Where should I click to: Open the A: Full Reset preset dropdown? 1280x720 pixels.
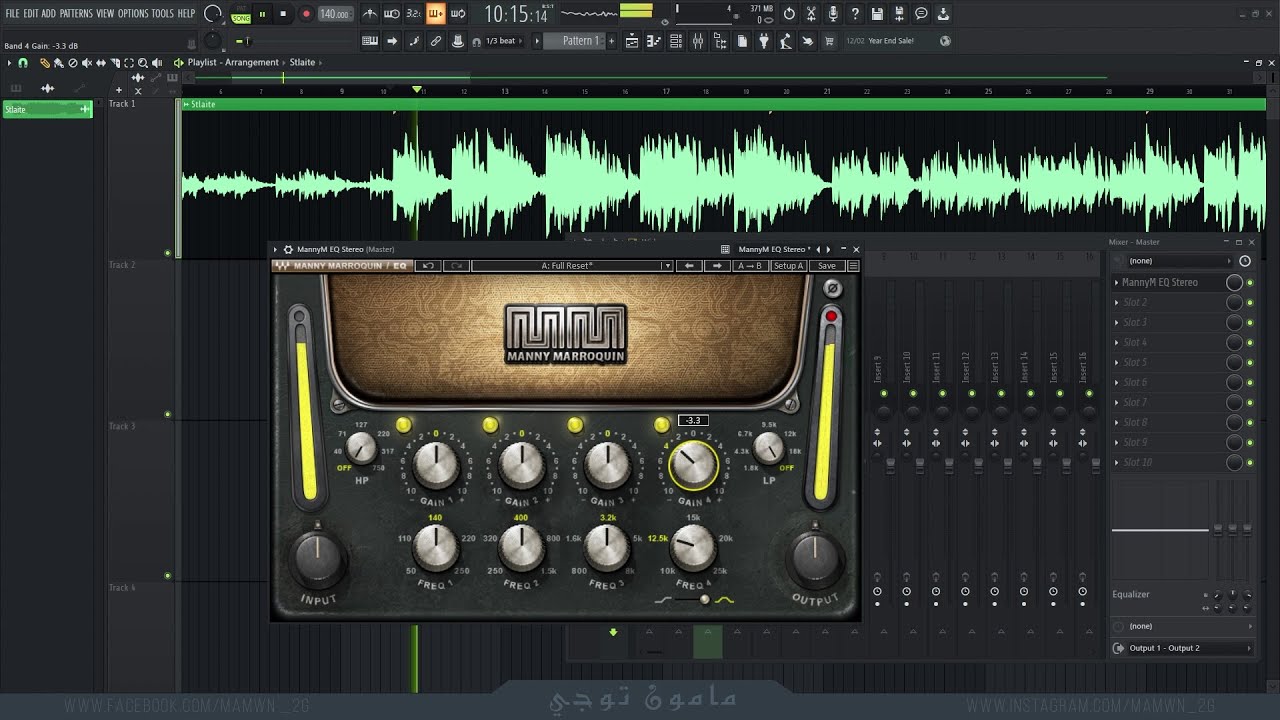571,266
